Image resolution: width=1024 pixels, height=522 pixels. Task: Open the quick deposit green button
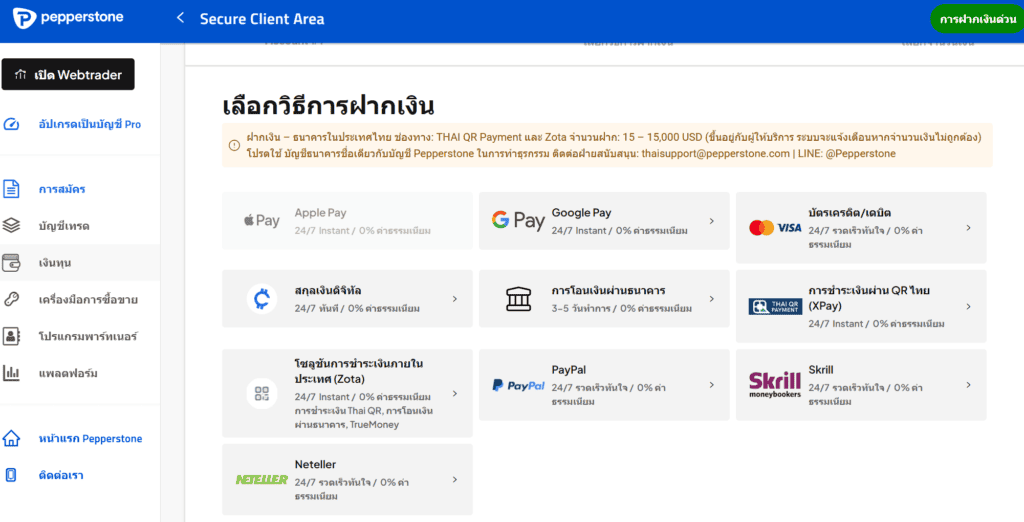point(977,20)
